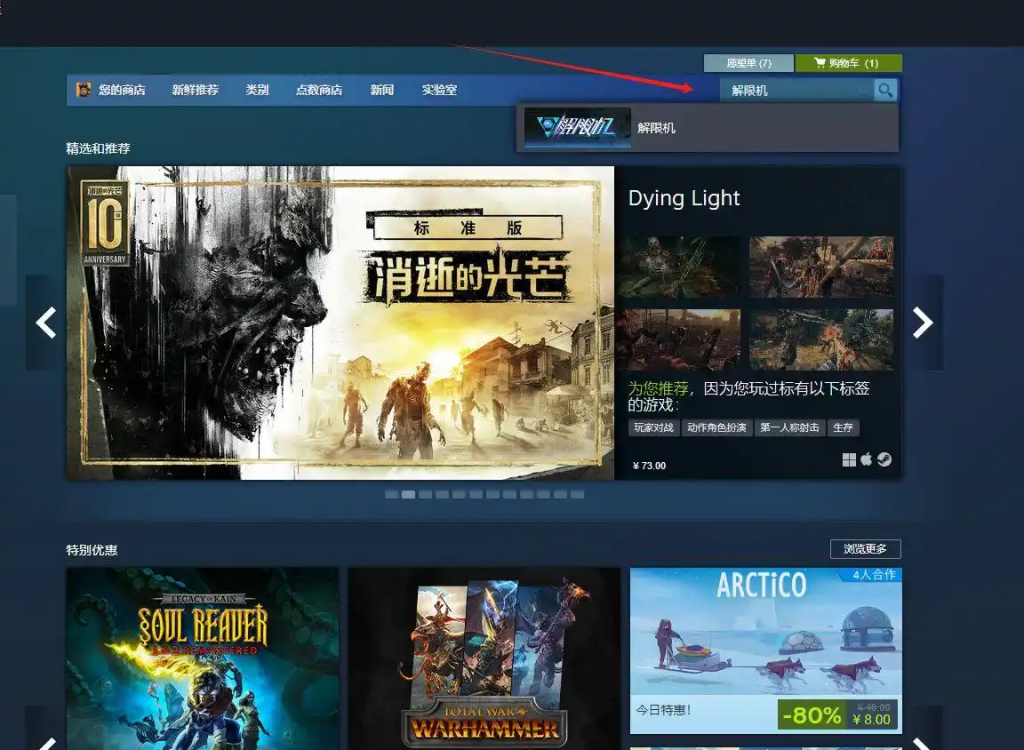
Task: Open the Total War Warhammer deal
Action: [x=484, y=659]
